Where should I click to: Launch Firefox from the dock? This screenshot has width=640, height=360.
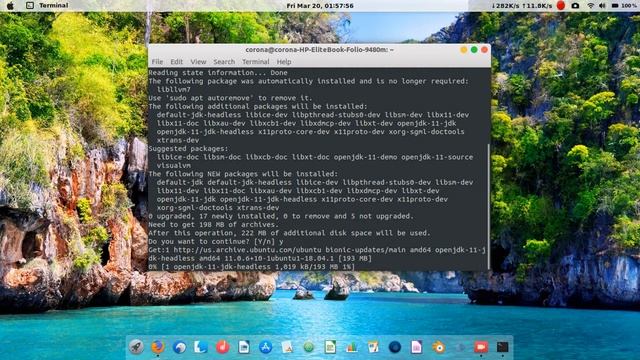pos(158,347)
